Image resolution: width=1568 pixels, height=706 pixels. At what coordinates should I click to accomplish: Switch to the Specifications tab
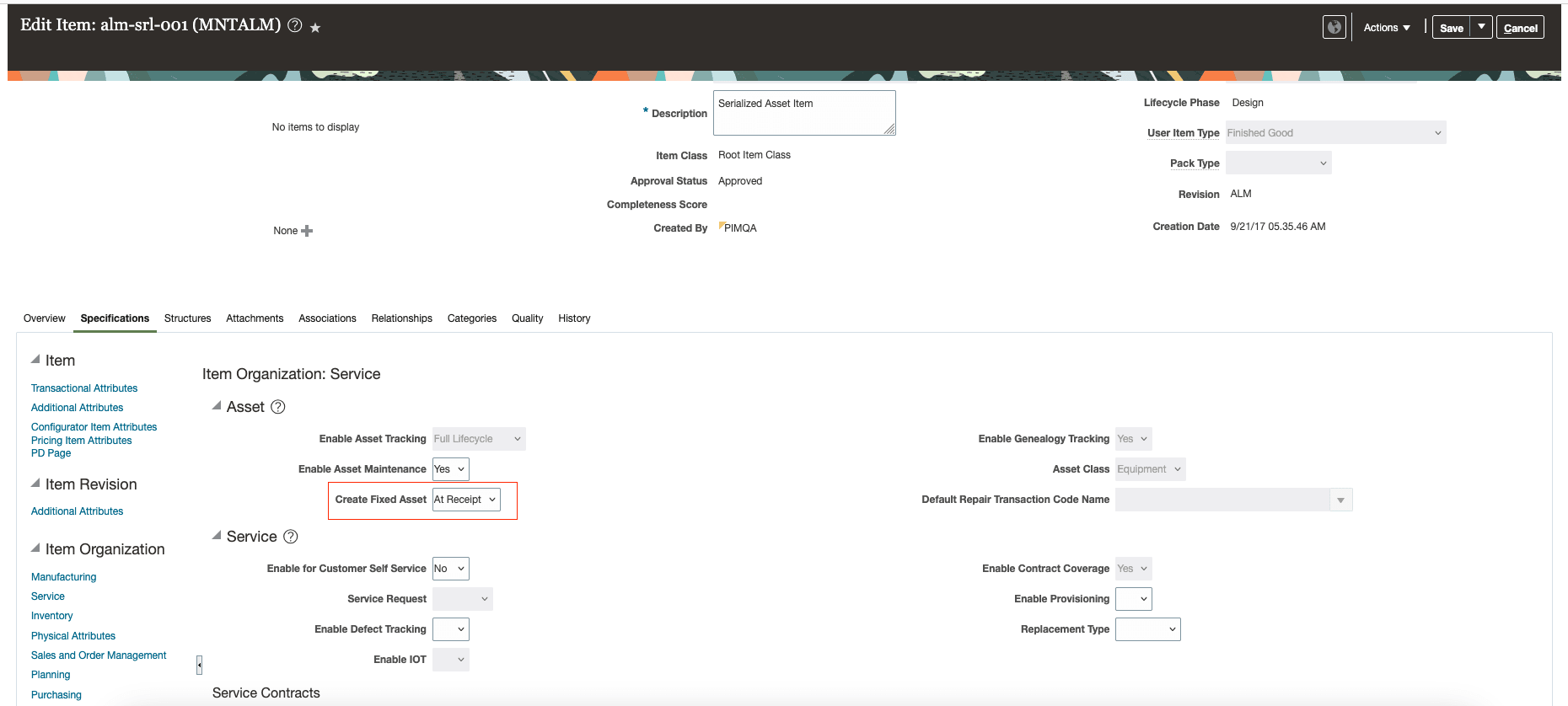[115, 318]
